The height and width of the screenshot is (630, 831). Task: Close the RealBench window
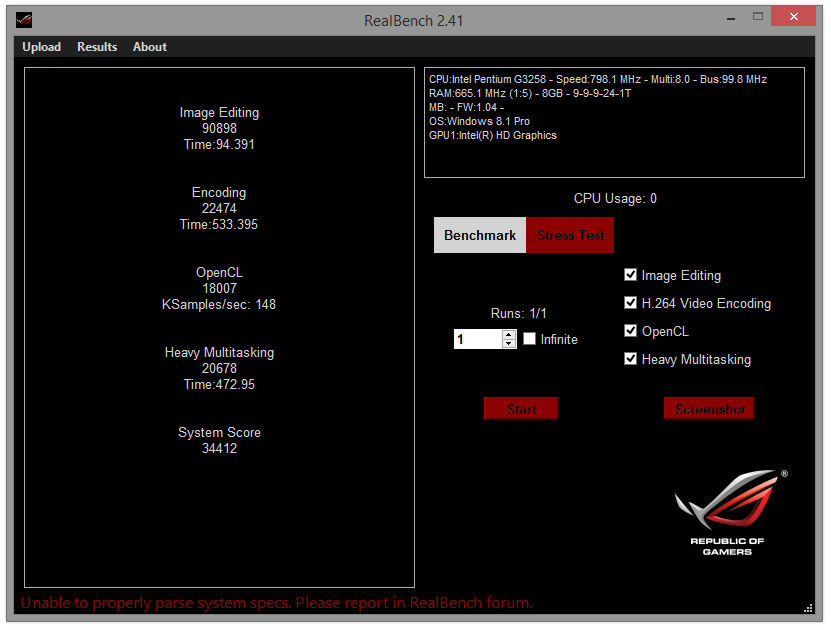click(793, 16)
